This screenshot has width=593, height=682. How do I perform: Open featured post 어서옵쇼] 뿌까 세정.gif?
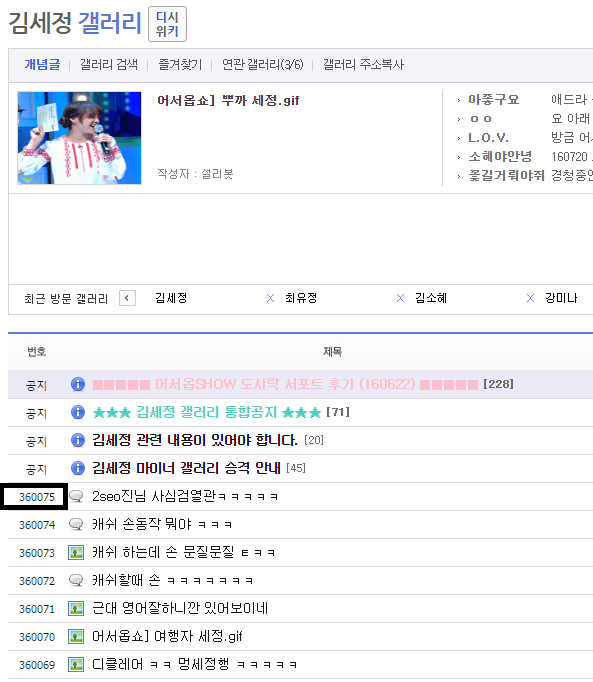pyautogui.click(x=228, y=100)
